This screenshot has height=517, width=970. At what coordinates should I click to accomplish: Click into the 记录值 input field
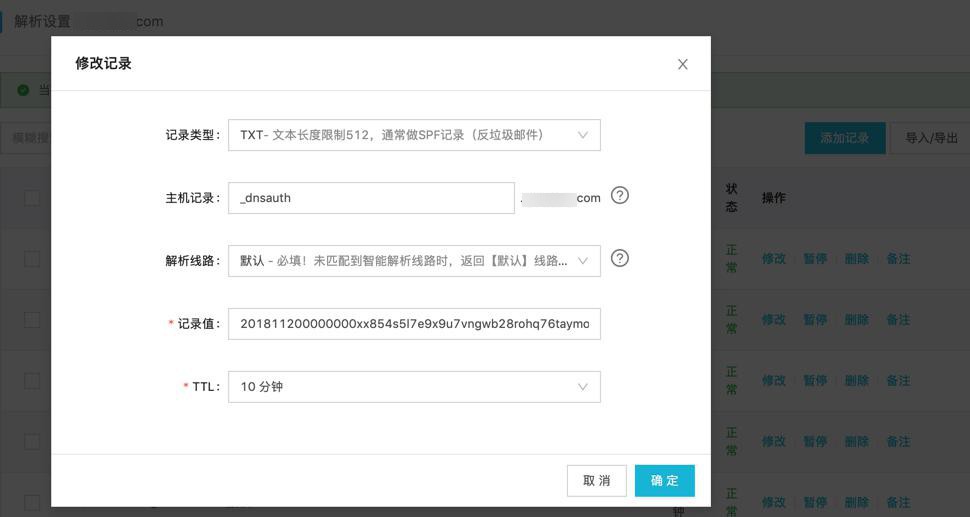pos(414,323)
